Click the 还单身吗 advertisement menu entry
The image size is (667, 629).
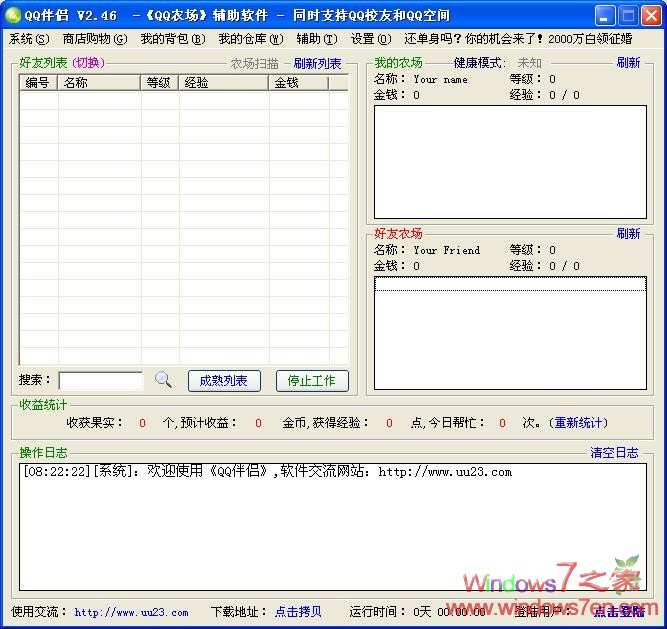(x=518, y=39)
